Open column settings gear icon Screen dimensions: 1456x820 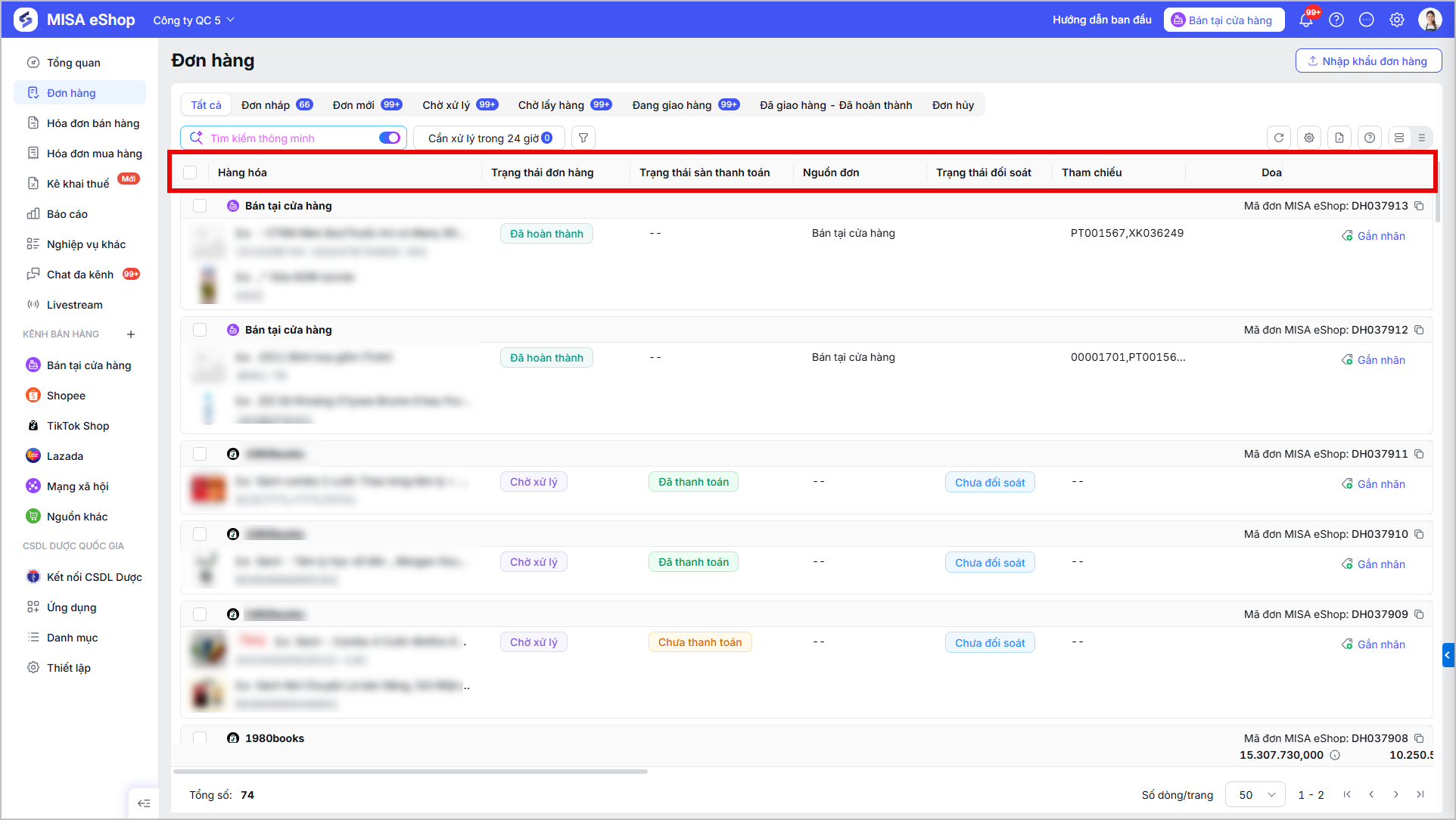pos(1309,138)
